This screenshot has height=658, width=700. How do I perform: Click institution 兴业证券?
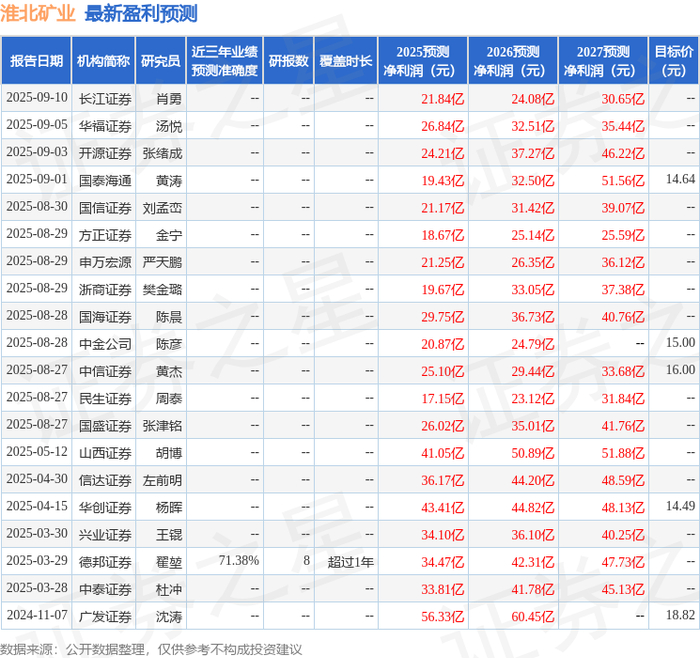pos(105,534)
